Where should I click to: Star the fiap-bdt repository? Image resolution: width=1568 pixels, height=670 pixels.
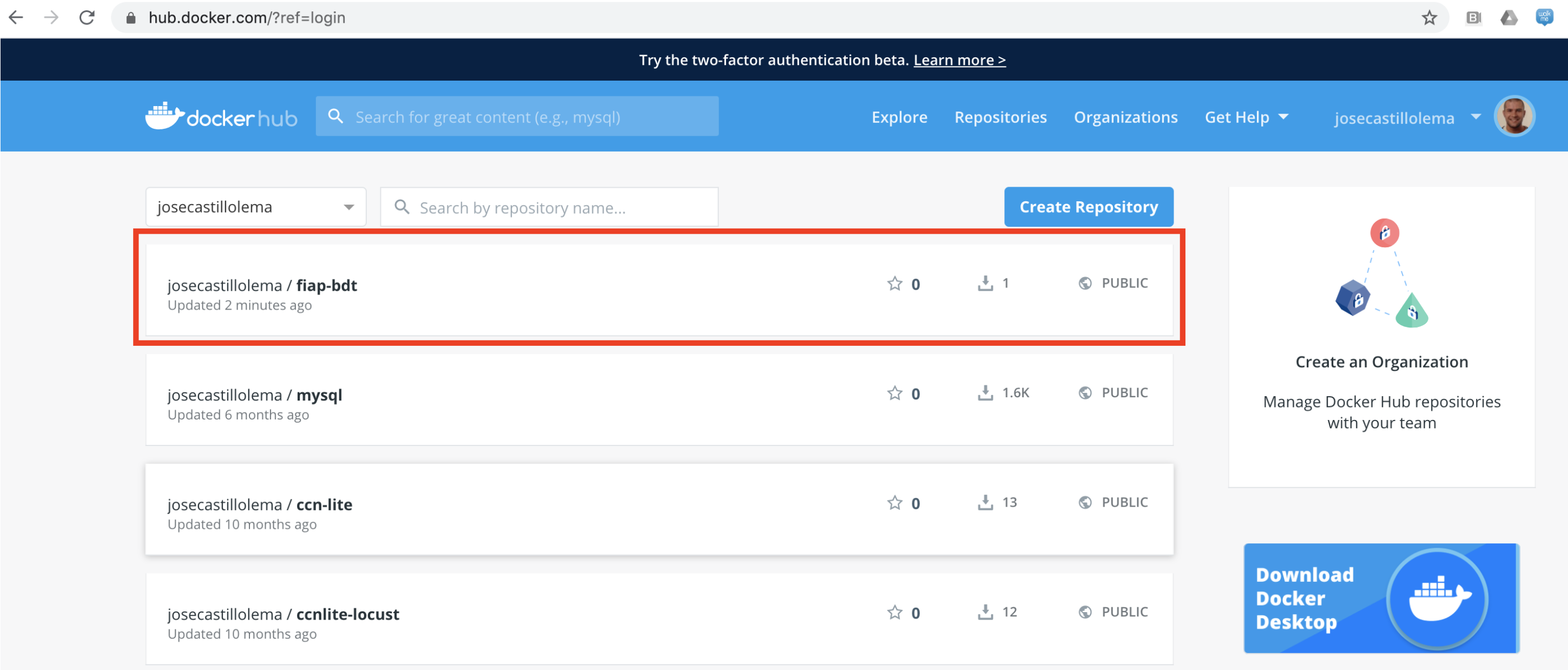point(894,283)
